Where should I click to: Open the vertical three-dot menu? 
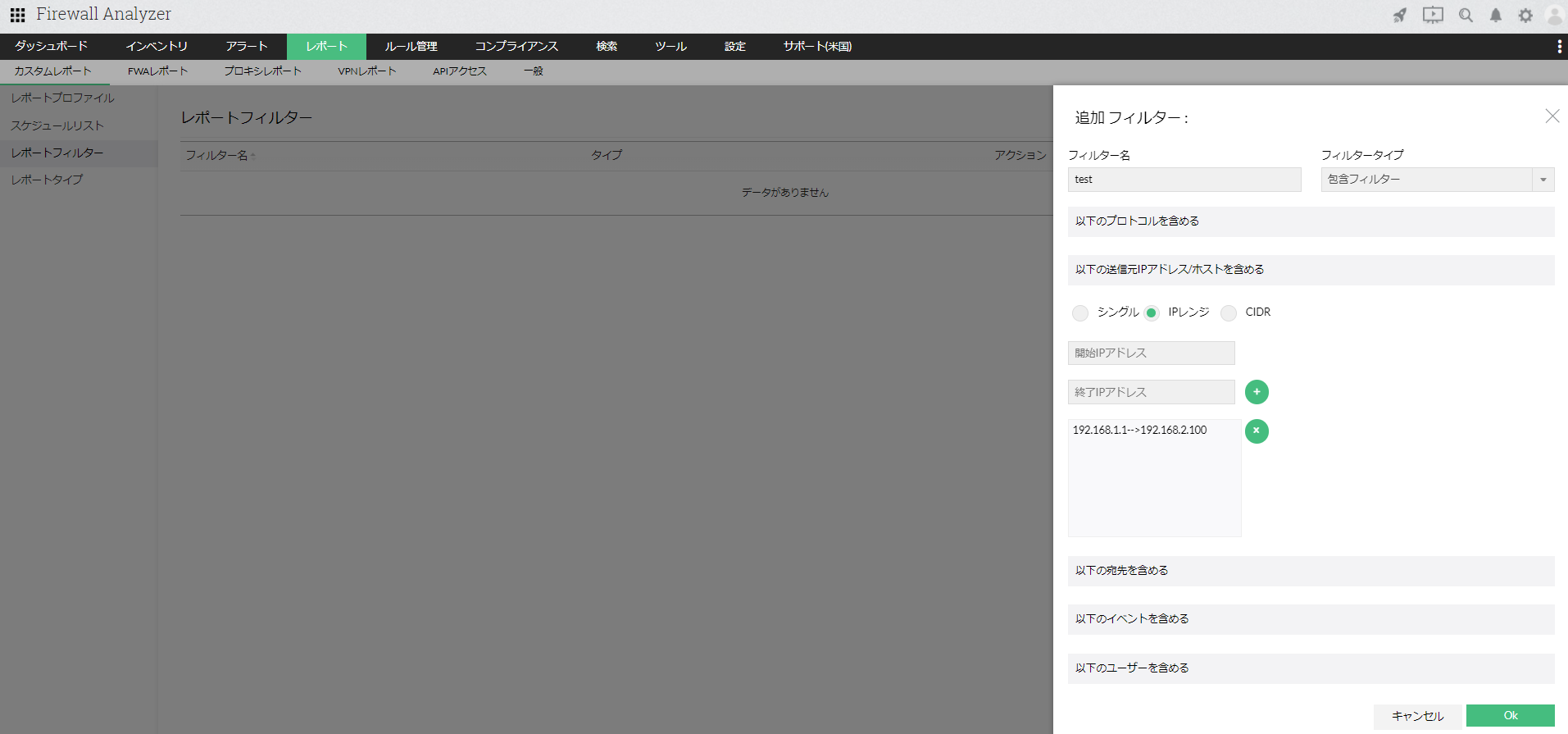click(x=1559, y=47)
